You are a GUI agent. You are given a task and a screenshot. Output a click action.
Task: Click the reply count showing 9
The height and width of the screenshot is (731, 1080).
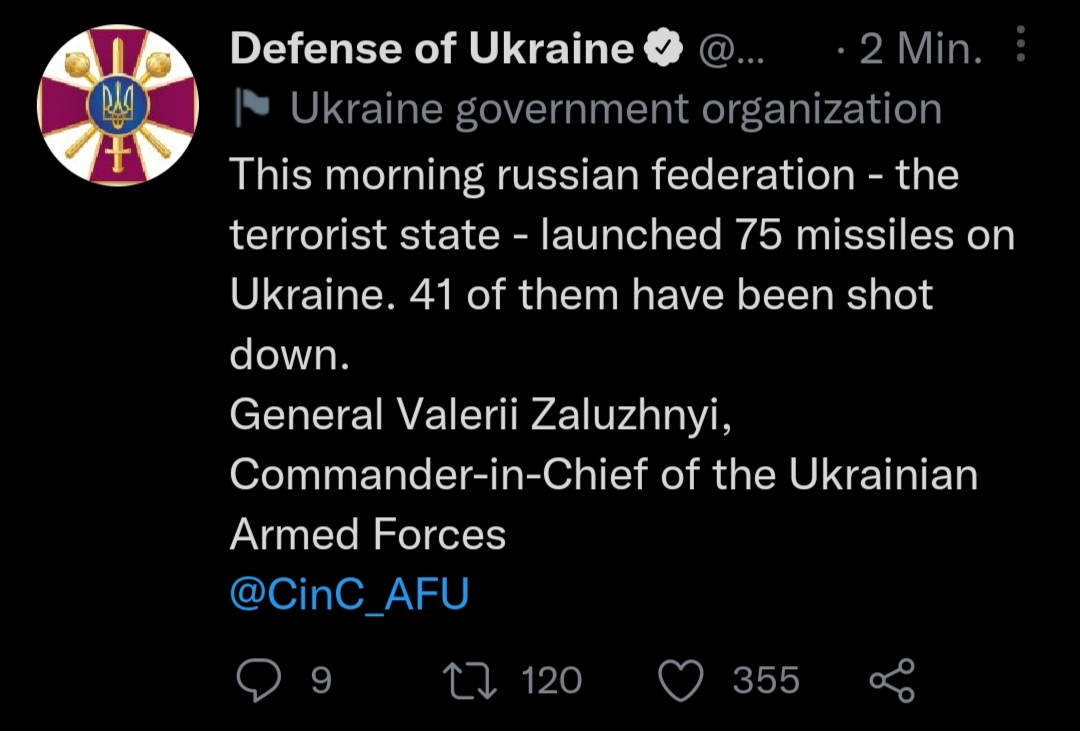(x=320, y=681)
